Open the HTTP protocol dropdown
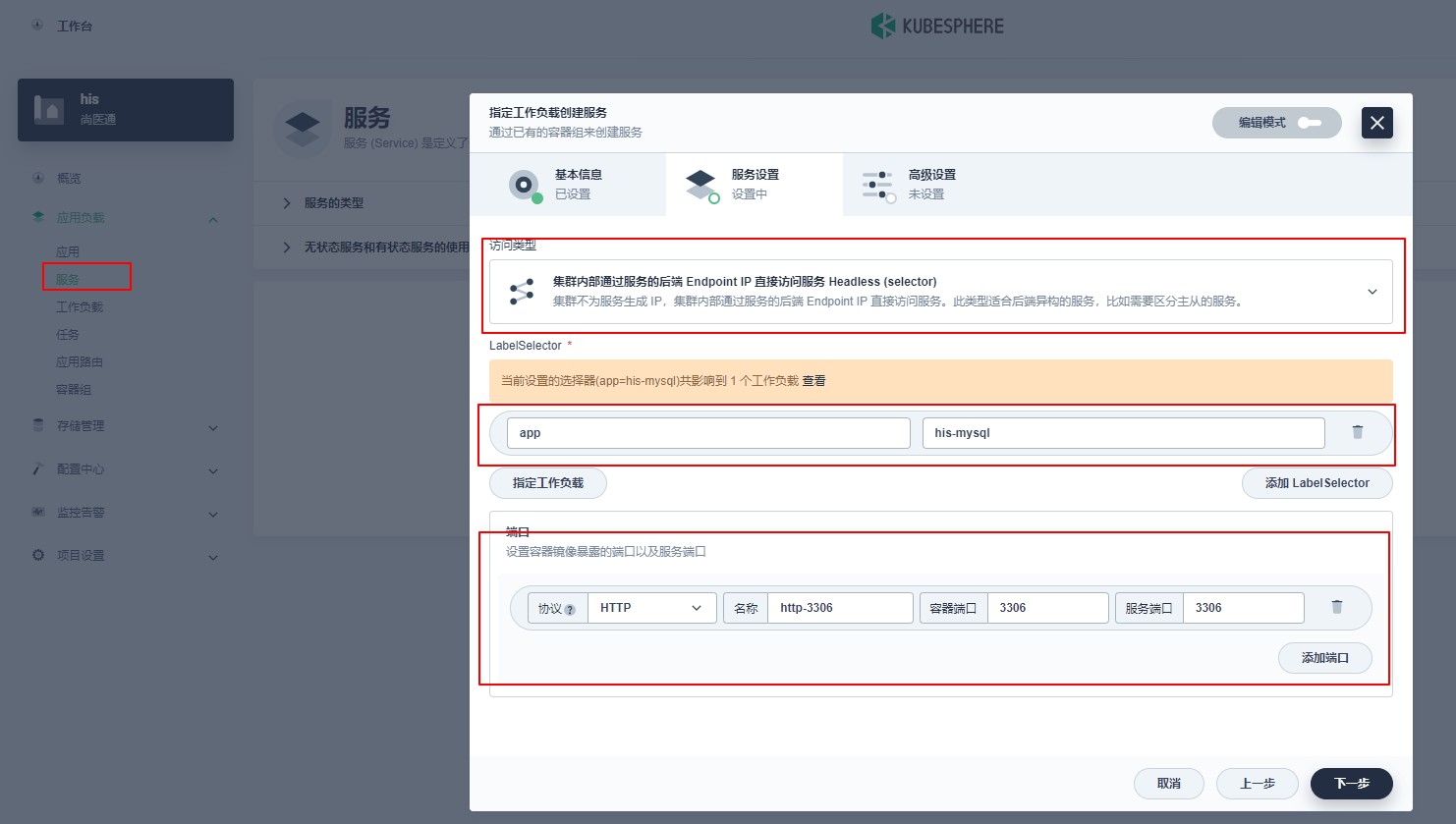1456x824 pixels. point(651,608)
